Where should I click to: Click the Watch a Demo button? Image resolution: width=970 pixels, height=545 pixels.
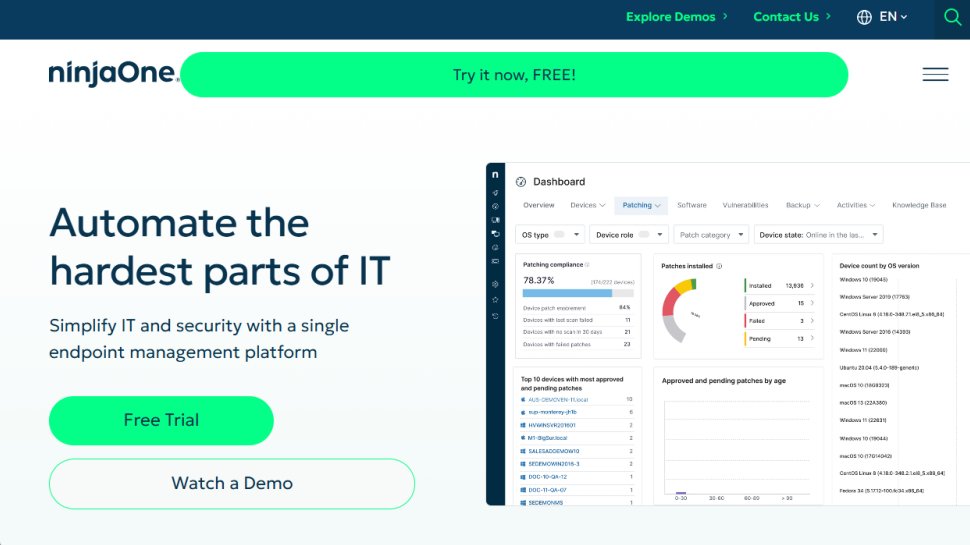click(x=231, y=483)
